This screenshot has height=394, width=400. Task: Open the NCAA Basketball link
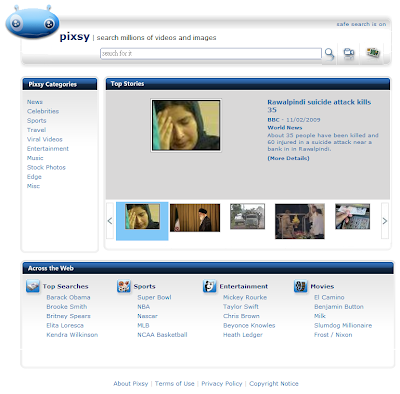(162, 335)
